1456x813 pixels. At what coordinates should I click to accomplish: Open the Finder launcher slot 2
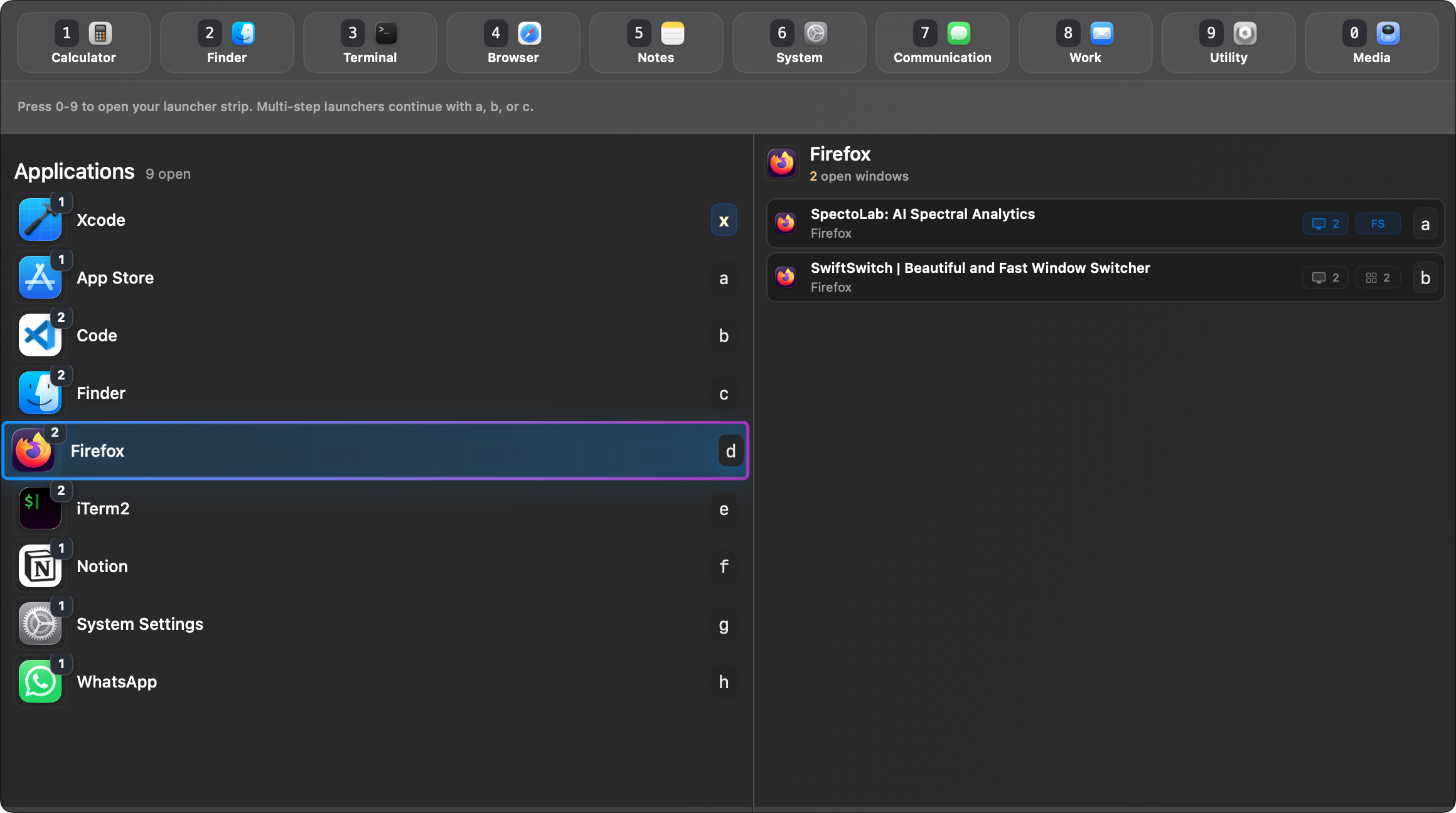(227, 43)
